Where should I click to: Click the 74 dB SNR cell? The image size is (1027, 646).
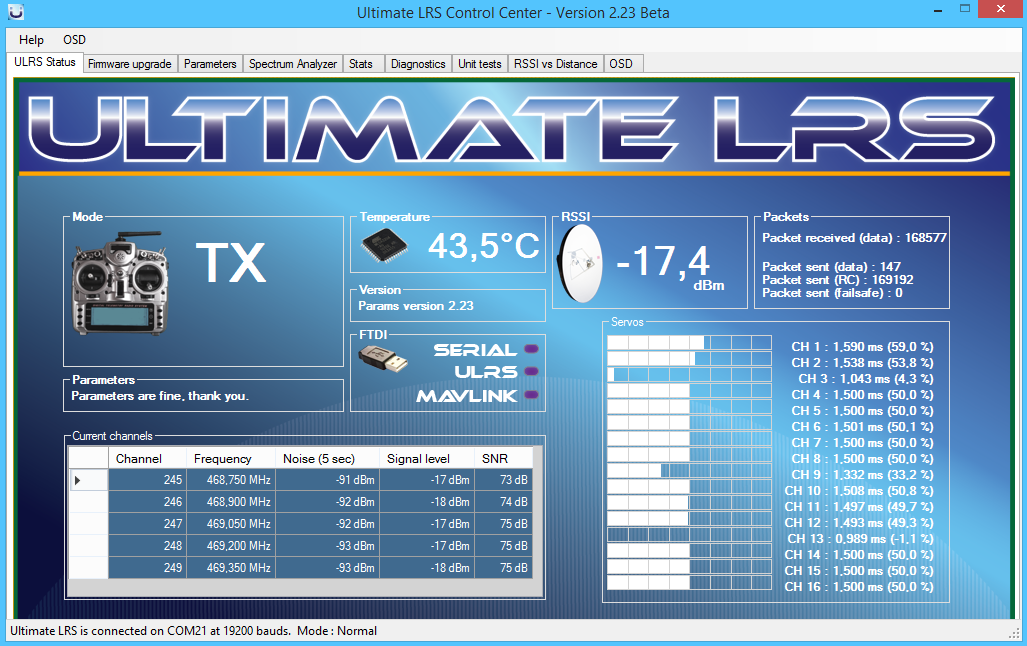tap(504, 502)
